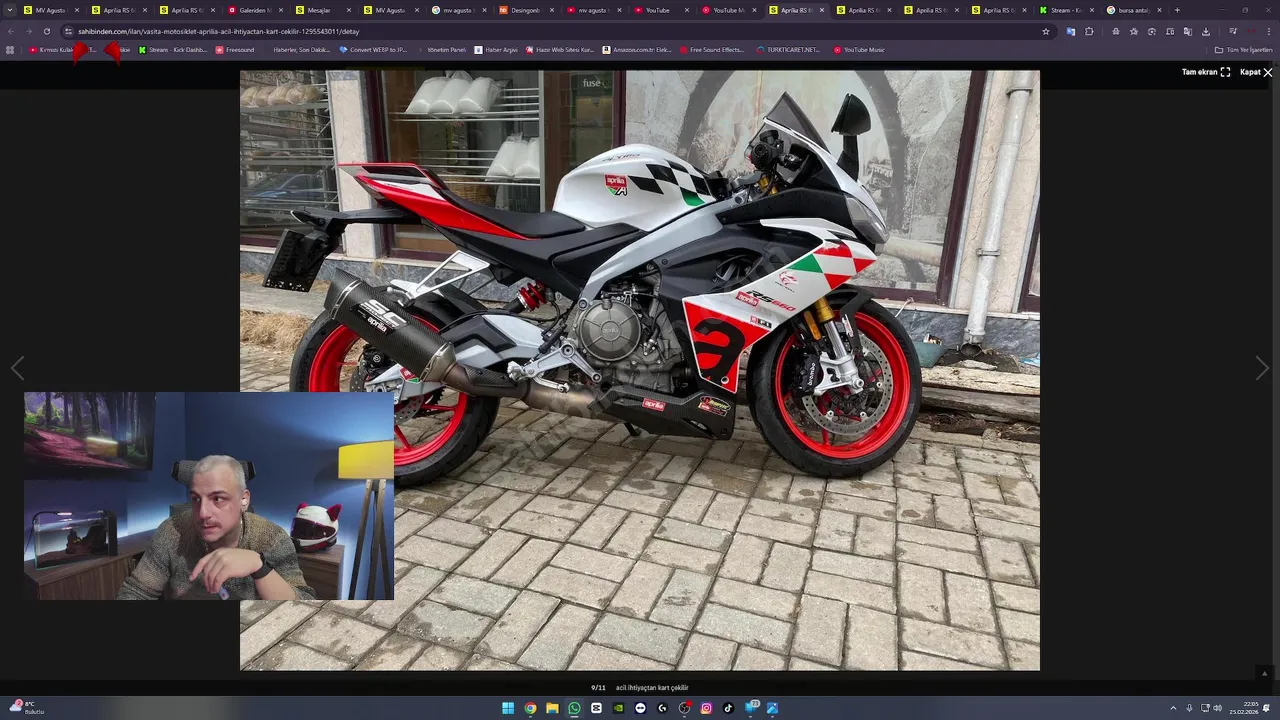Go back in browser history
The height and width of the screenshot is (720, 1280).
coord(10,31)
